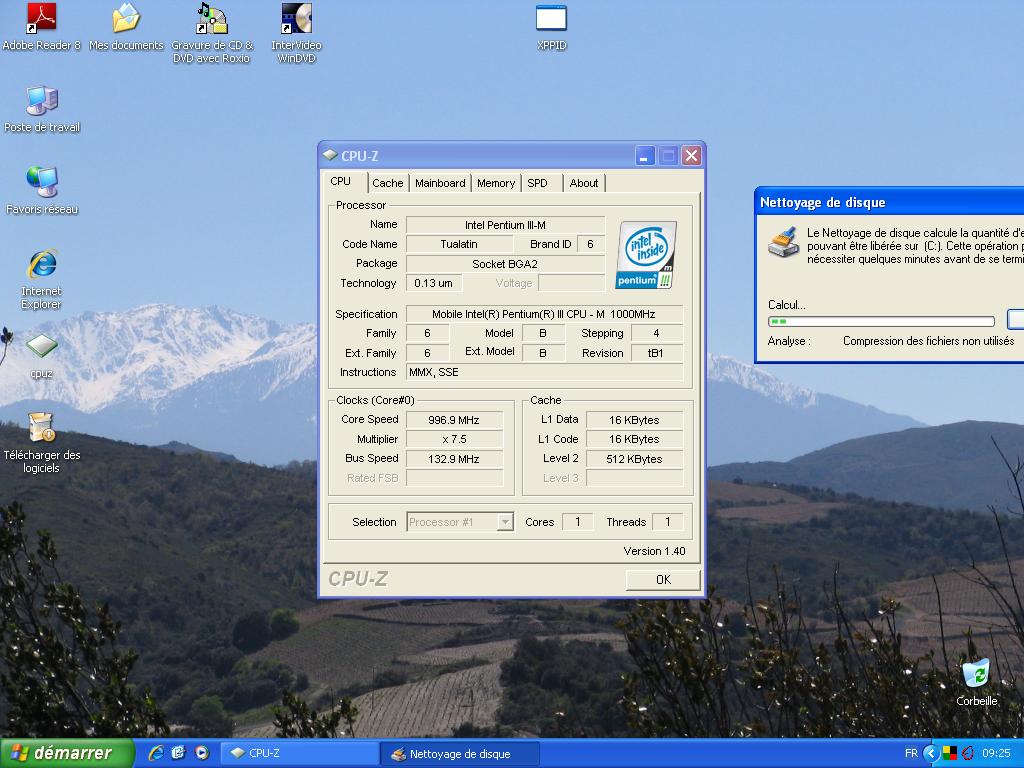The height and width of the screenshot is (768, 1024).
Task: Click the Windows Media Player quick launch icon
Action: 202,753
